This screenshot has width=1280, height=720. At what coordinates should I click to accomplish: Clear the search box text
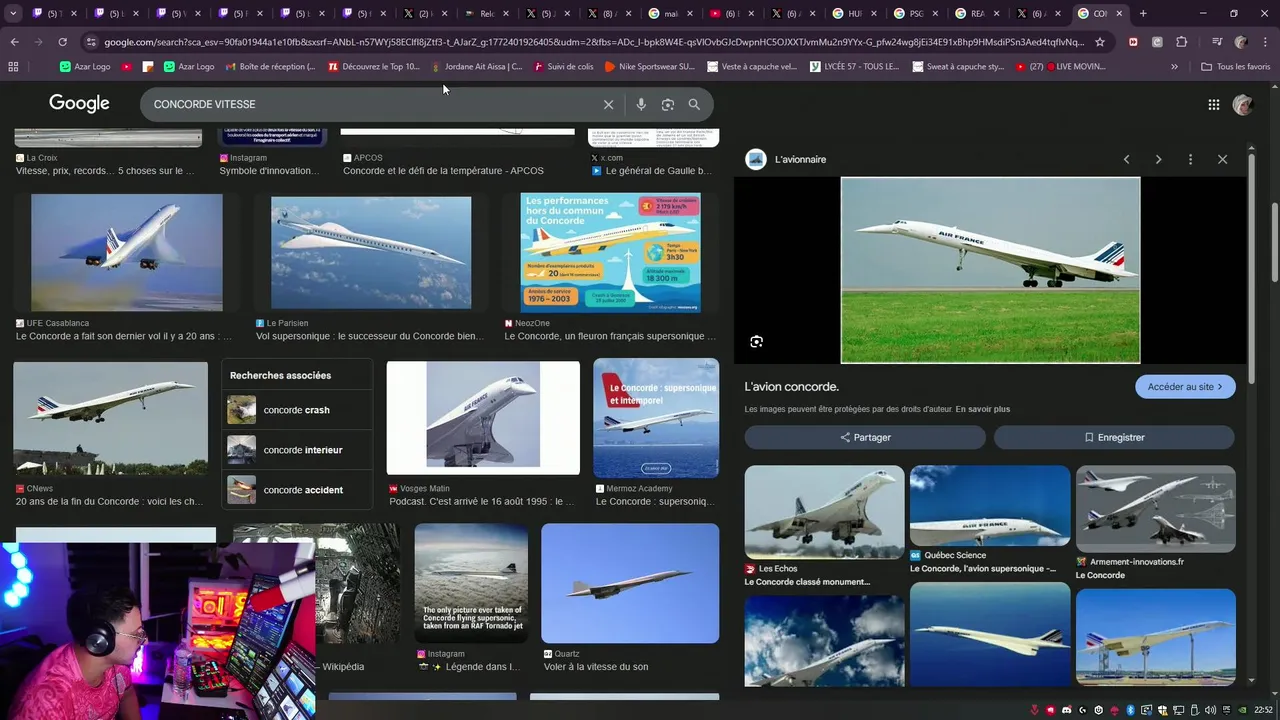point(608,104)
